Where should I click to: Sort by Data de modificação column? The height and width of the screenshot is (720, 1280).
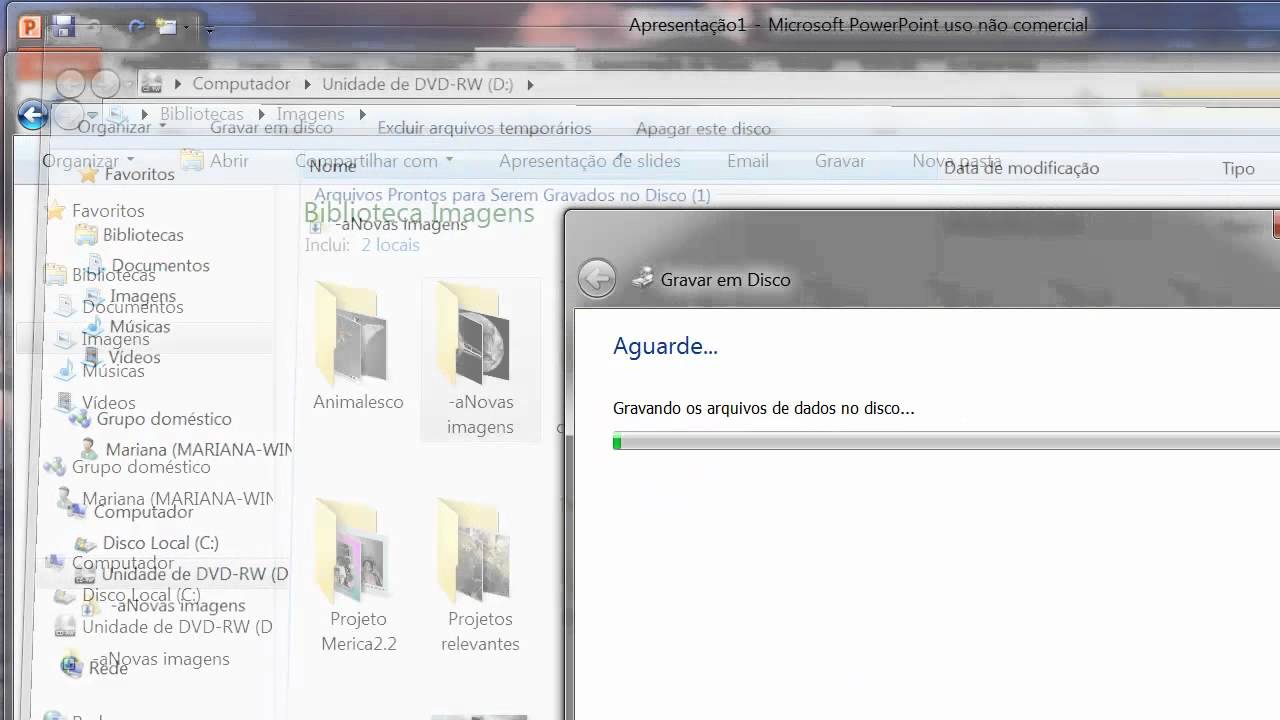pos(1021,168)
